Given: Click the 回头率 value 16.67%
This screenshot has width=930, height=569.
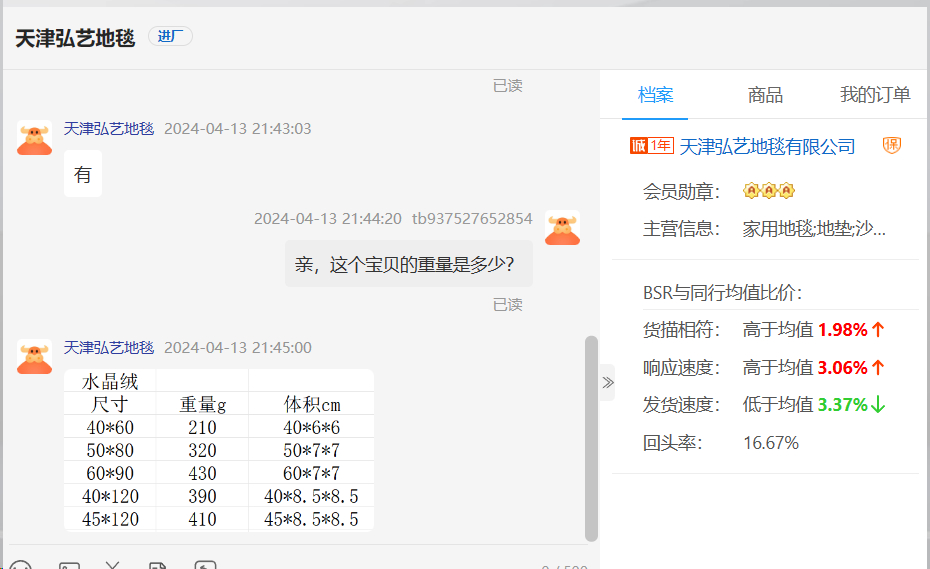Looking at the screenshot, I should 771,443.
